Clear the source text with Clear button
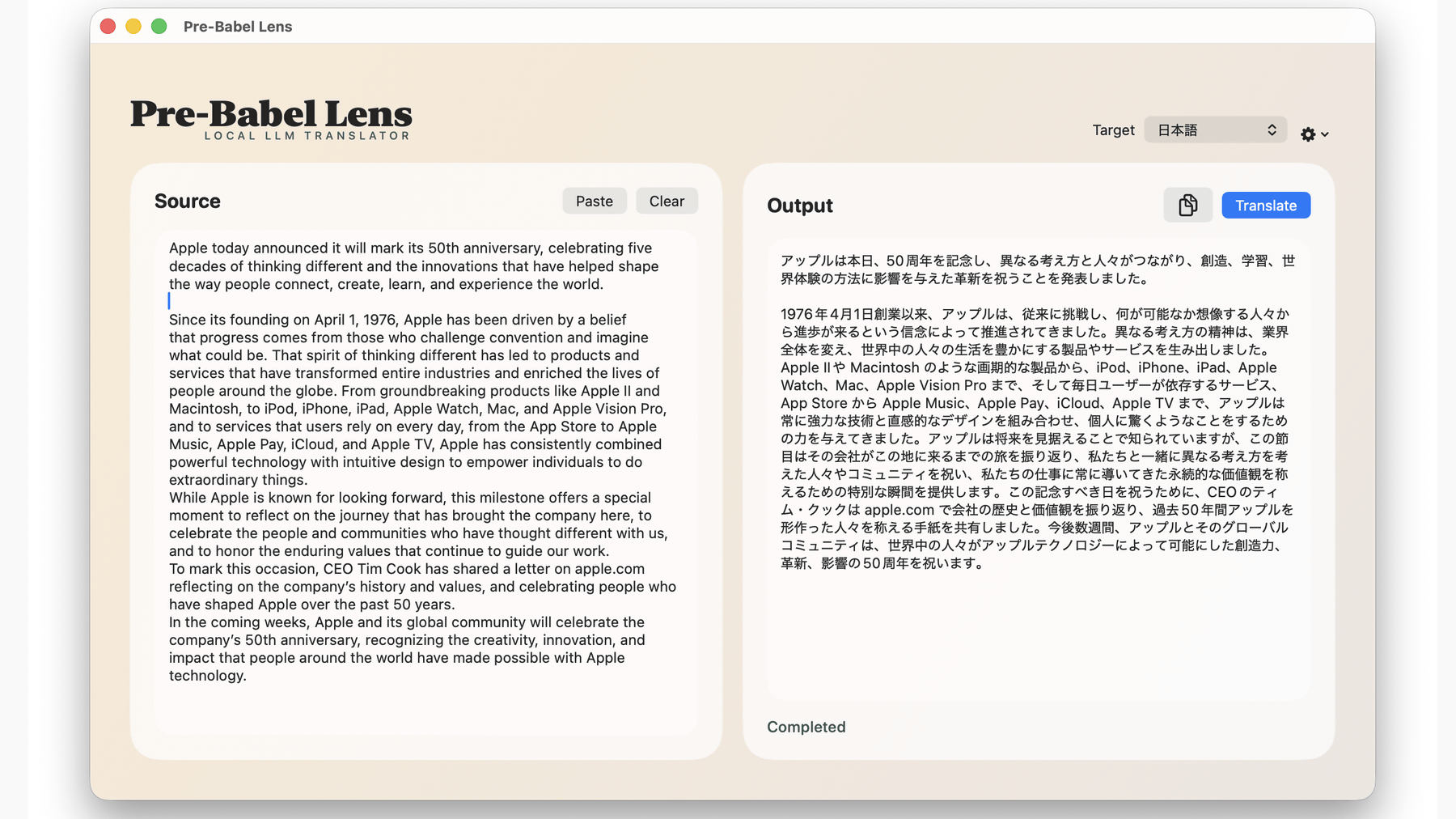This screenshot has width=1456, height=819. tap(667, 202)
